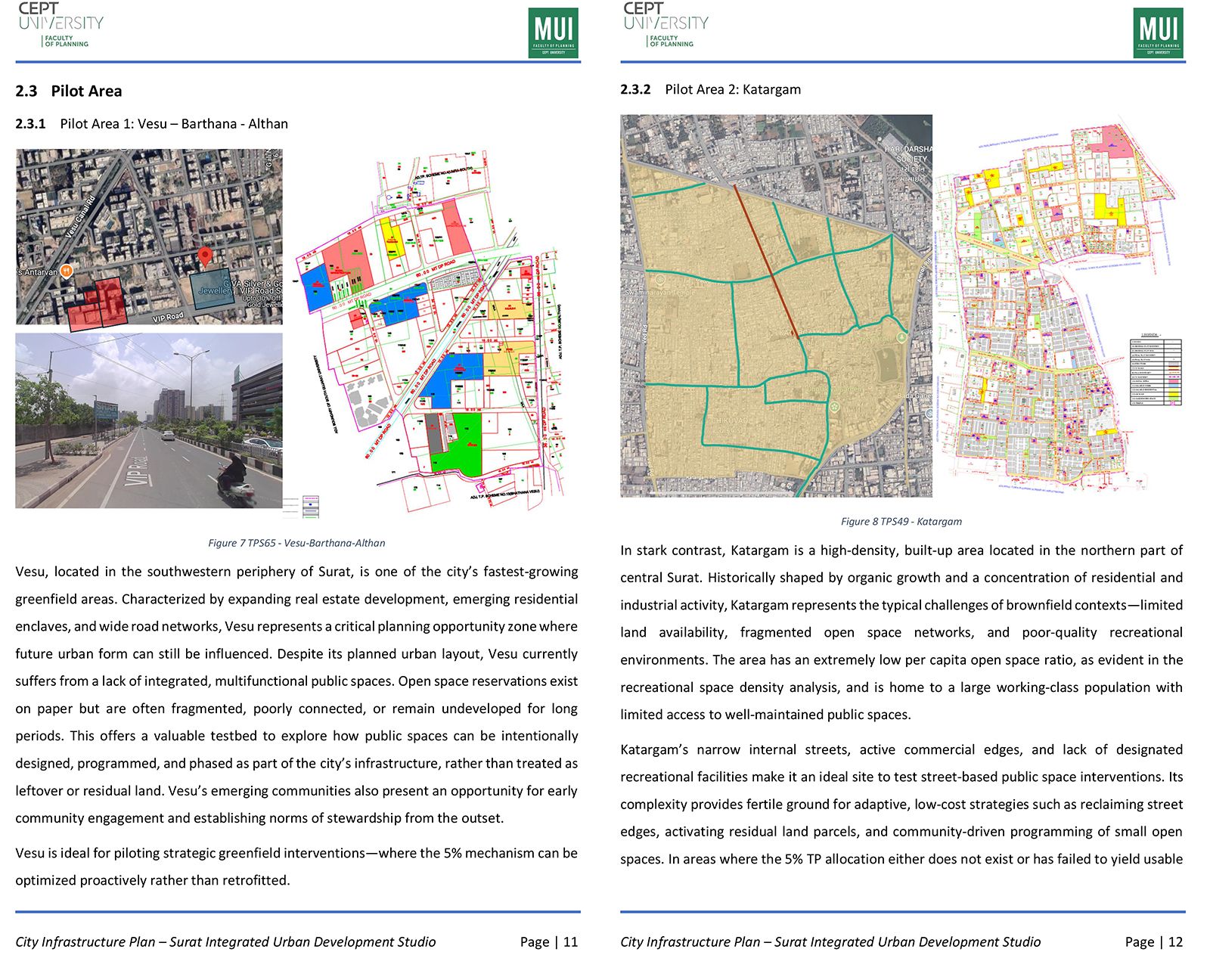
Task: Click the blue highlighted parcel near VIP Road
Action: click(x=211, y=290)
